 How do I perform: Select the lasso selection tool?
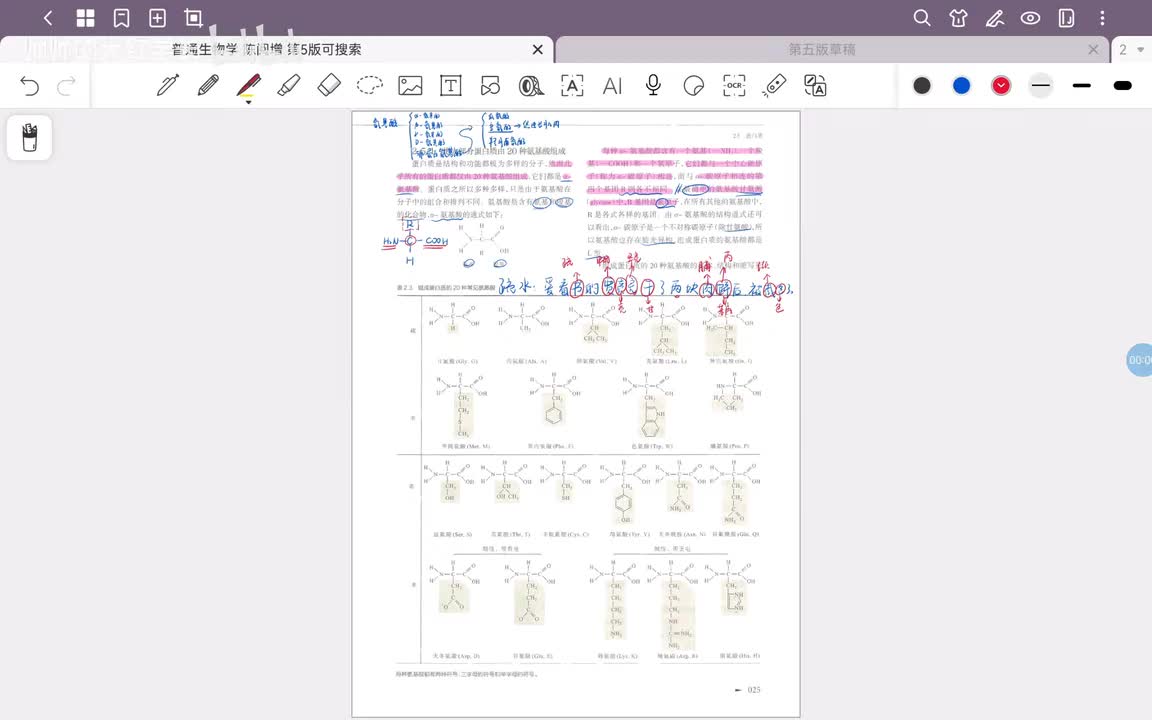(370, 85)
